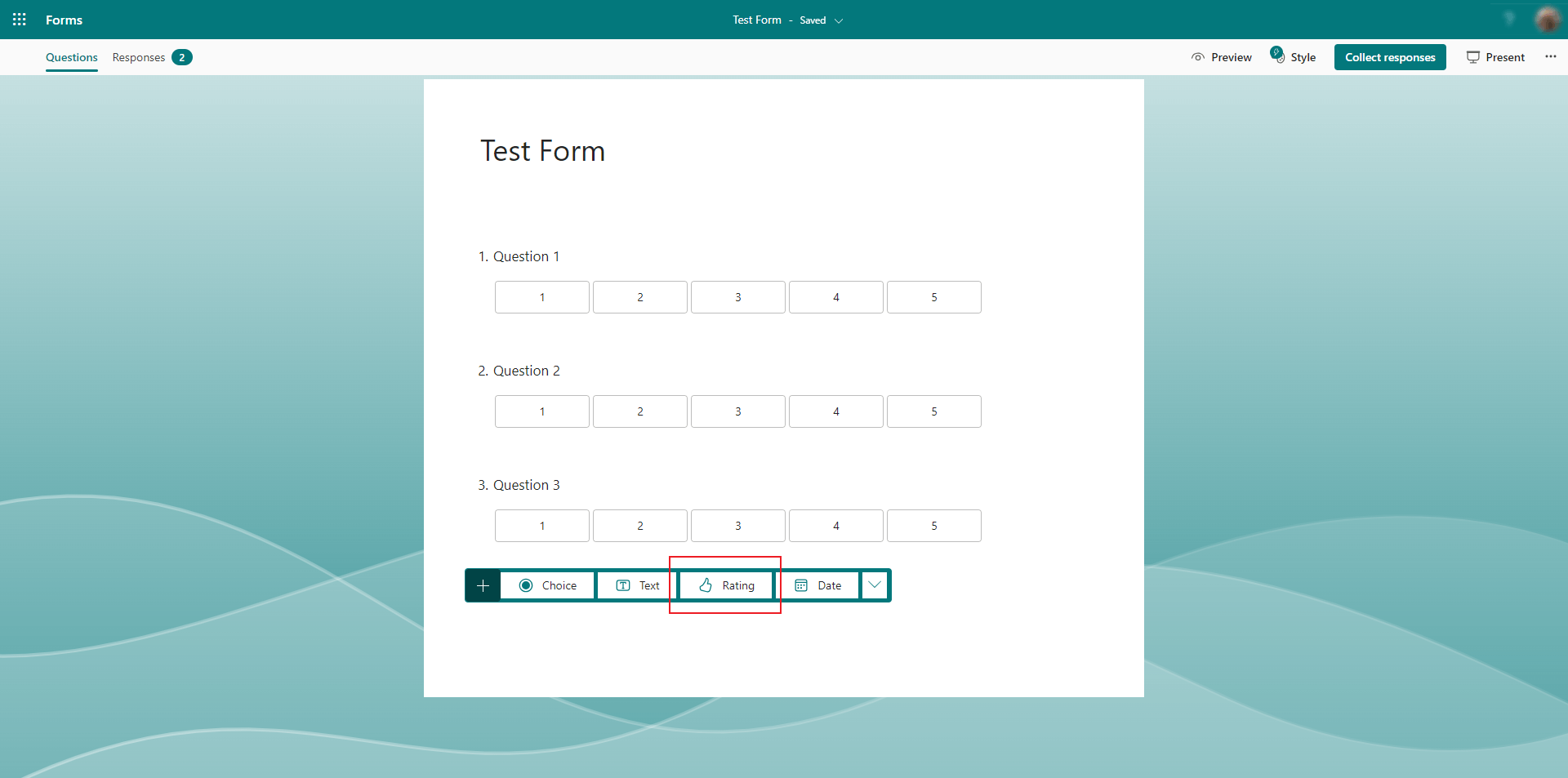1568x778 pixels.
Task: Open the form Style settings
Action: pos(1294,57)
